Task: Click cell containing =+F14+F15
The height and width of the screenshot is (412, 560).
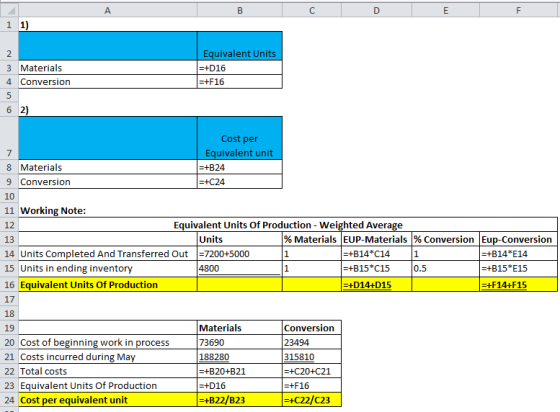Action: (518, 285)
